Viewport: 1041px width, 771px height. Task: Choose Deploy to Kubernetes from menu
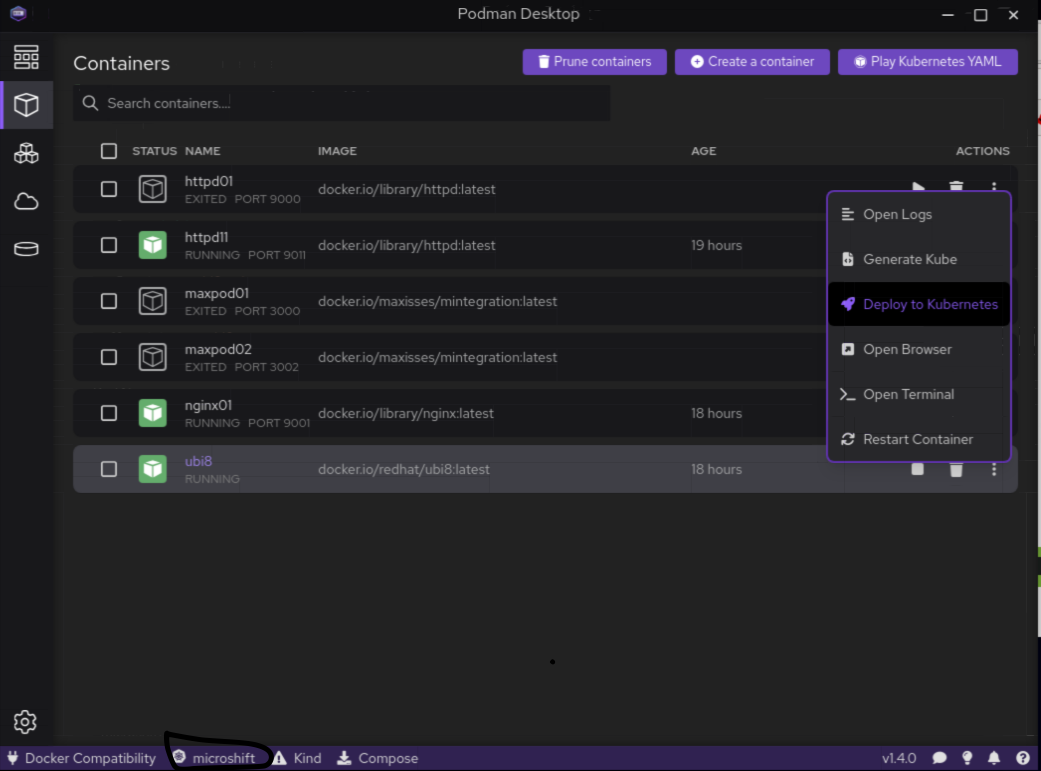[919, 304]
